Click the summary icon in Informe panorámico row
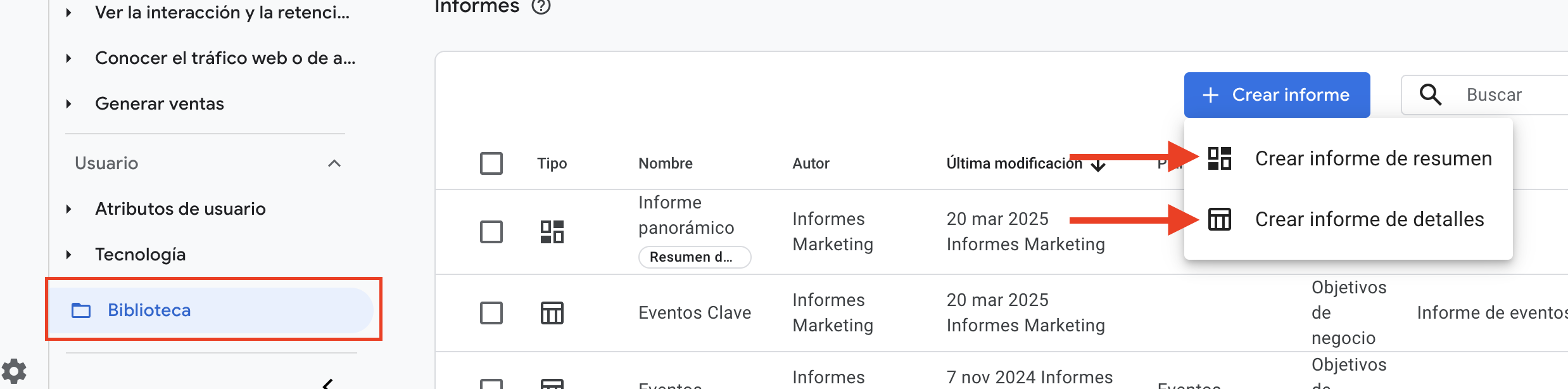1568x389 pixels. (x=552, y=232)
